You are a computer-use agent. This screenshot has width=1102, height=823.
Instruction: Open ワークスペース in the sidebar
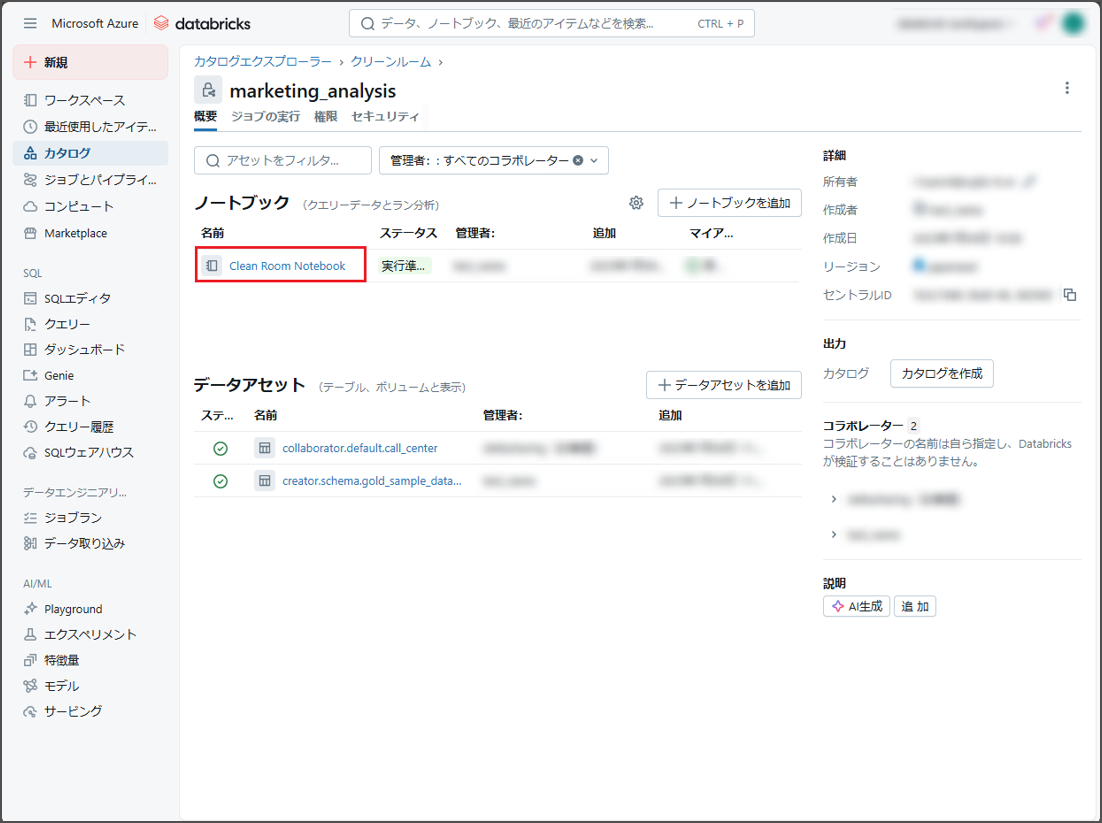pyautogui.click(x=90, y=101)
